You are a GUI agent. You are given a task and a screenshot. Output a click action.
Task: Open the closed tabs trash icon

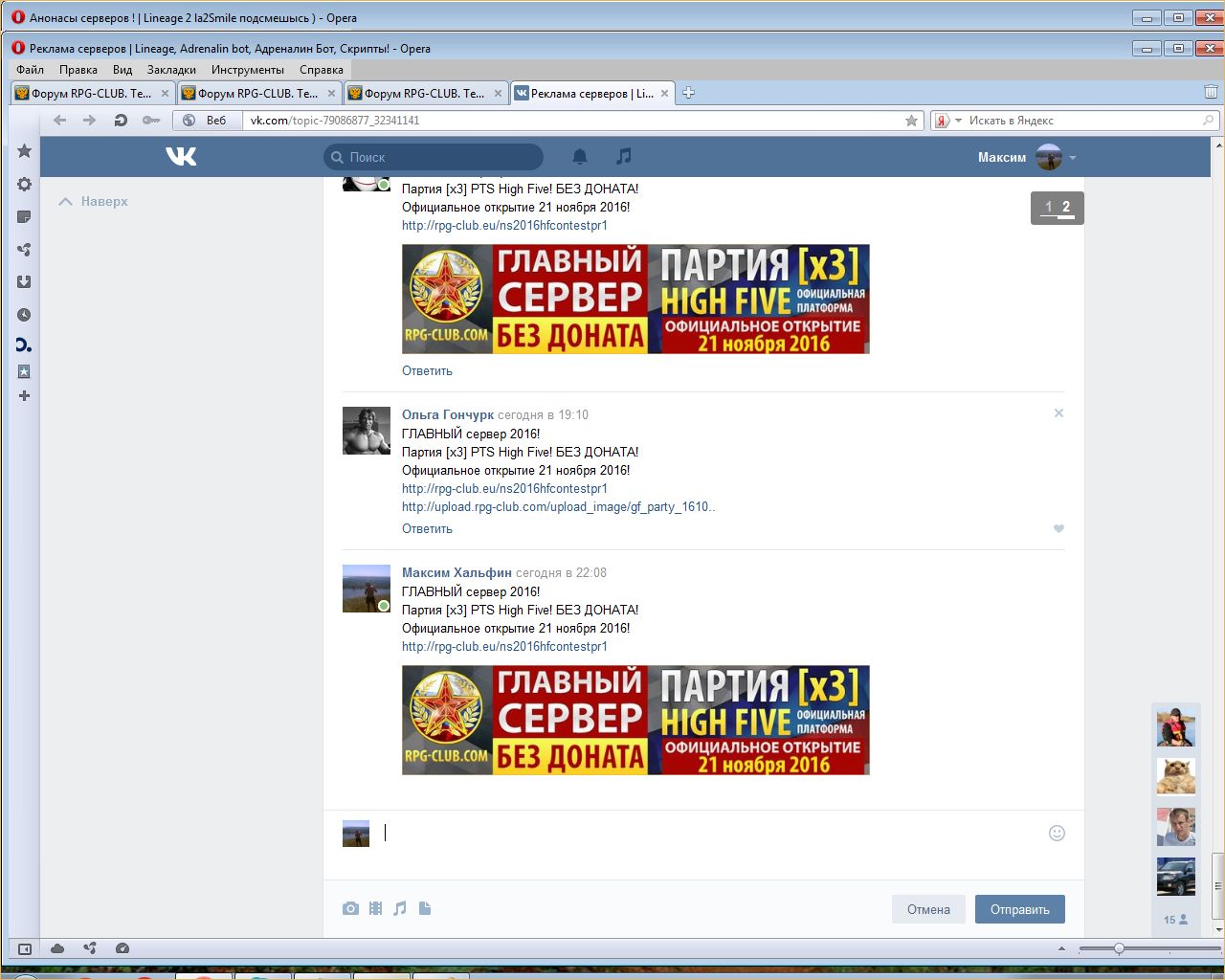(1211, 92)
